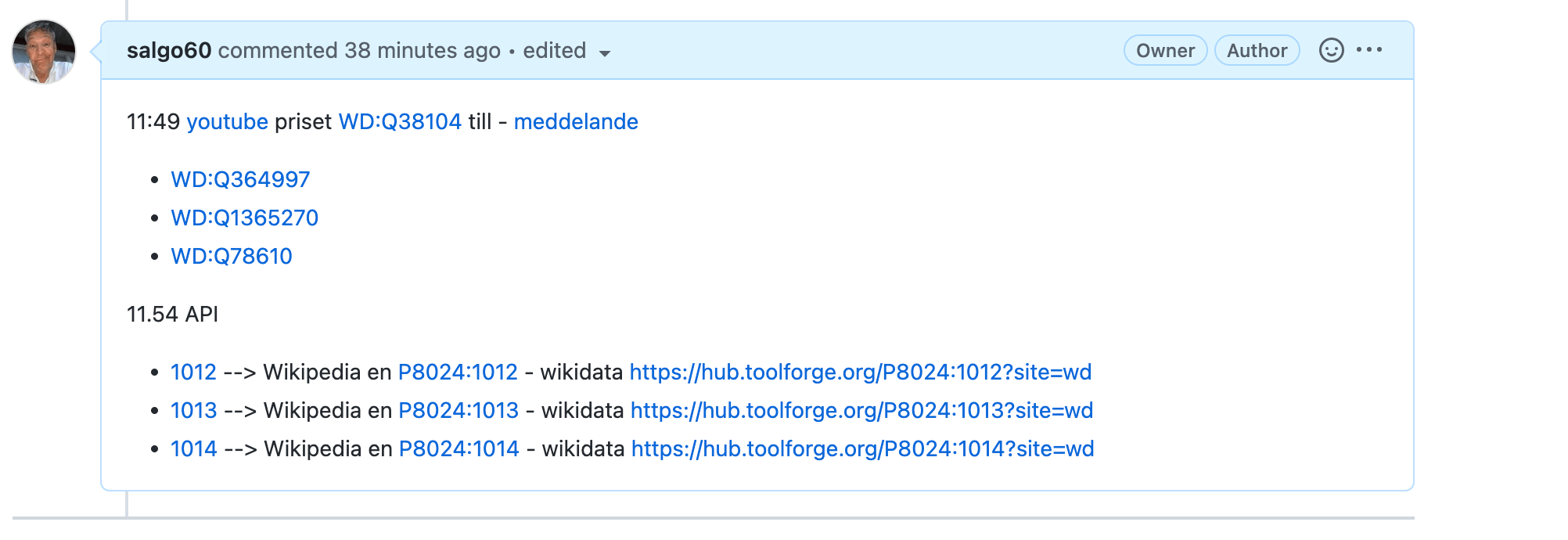Click the WD:Q1365270 link
The image size is (1568, 540).
pos(244,218)
